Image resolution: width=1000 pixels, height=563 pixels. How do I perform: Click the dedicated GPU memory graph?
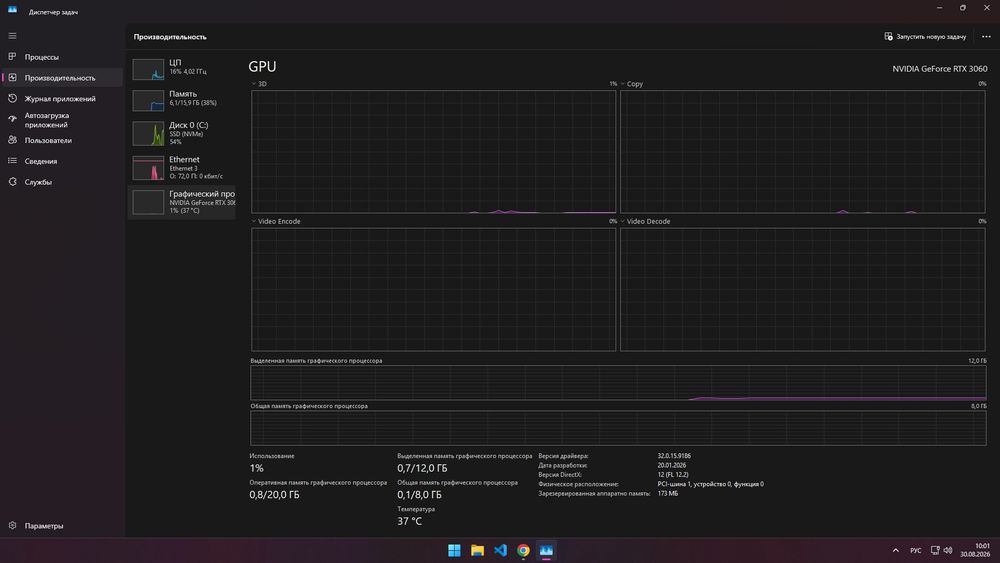(618, 383)
